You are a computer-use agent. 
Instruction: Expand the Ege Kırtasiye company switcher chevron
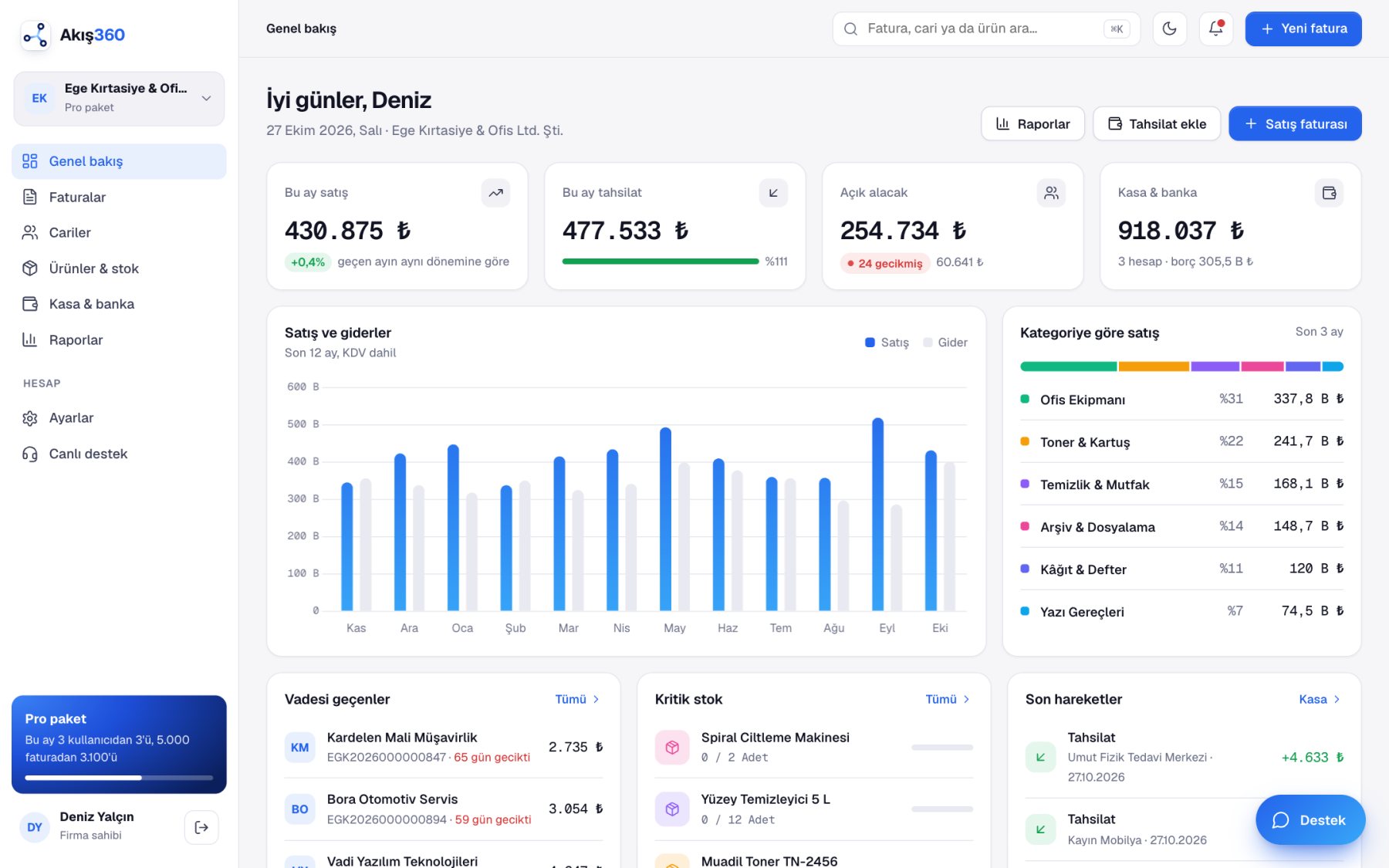(206, 98)
